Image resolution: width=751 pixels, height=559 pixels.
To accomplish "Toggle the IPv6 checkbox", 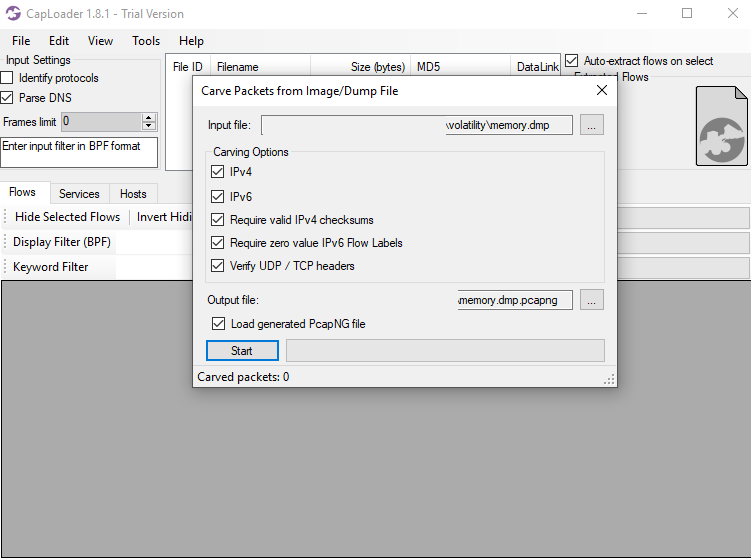I will (x=218, y=197).
